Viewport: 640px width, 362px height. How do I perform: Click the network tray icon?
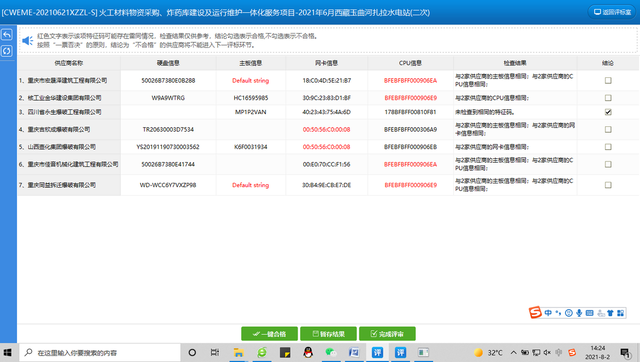click(x=536, y=353)
